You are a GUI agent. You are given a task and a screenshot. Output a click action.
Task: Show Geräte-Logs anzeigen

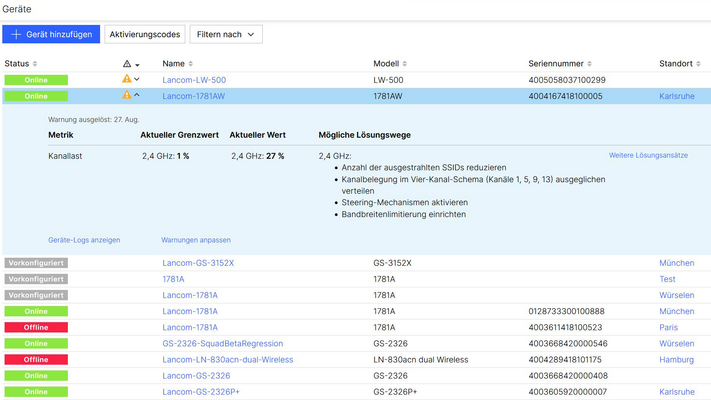click(x=84, y=240)
